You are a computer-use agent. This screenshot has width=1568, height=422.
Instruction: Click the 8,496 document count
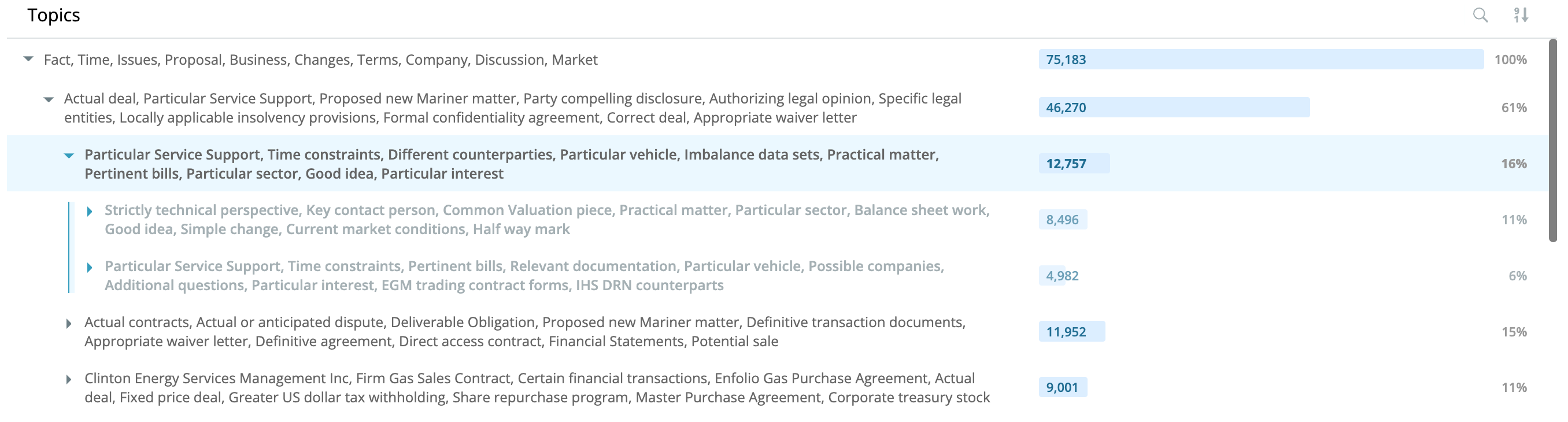[x=1063, y=220]
